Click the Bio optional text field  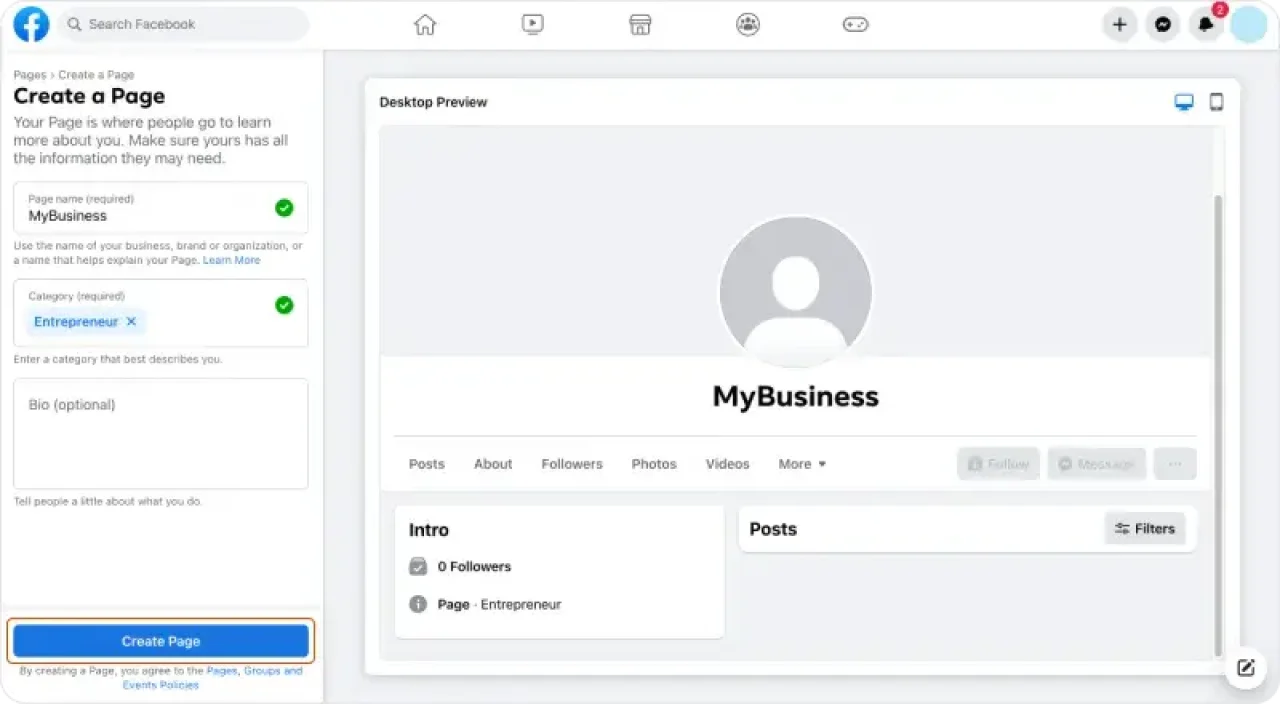(160, 432)
